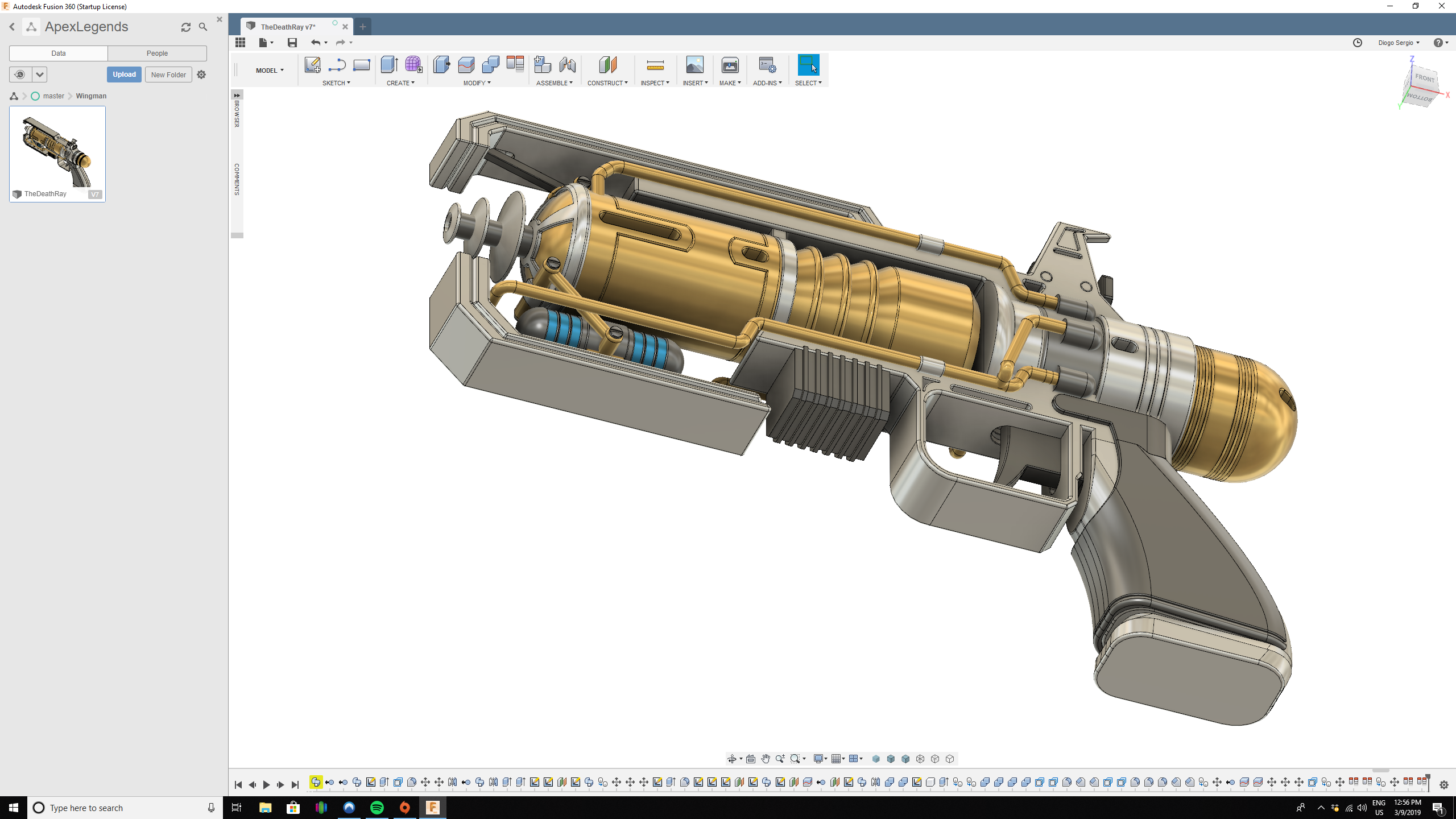Open the Scripts and Add-Ins icon

pyautogui.click(x=767, y=65)
